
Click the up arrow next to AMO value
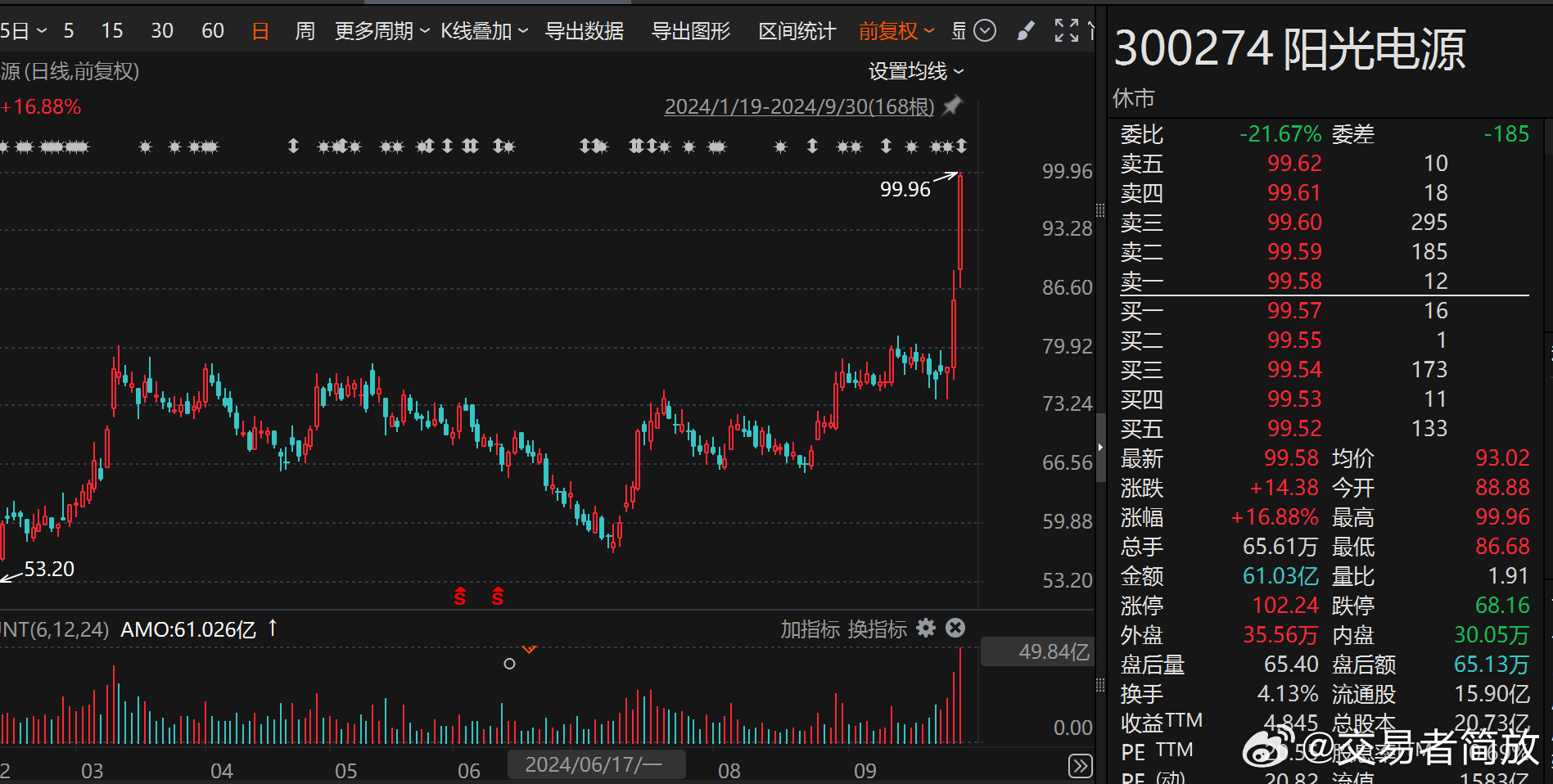(273, 628)
